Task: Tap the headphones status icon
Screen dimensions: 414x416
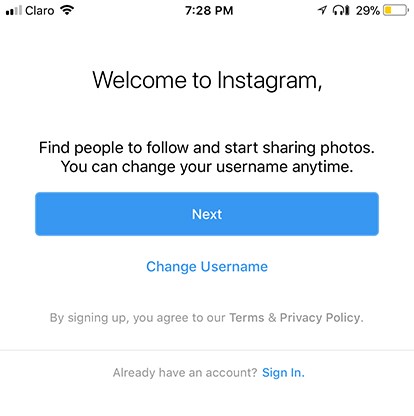Action: click(x=338, y=11)
